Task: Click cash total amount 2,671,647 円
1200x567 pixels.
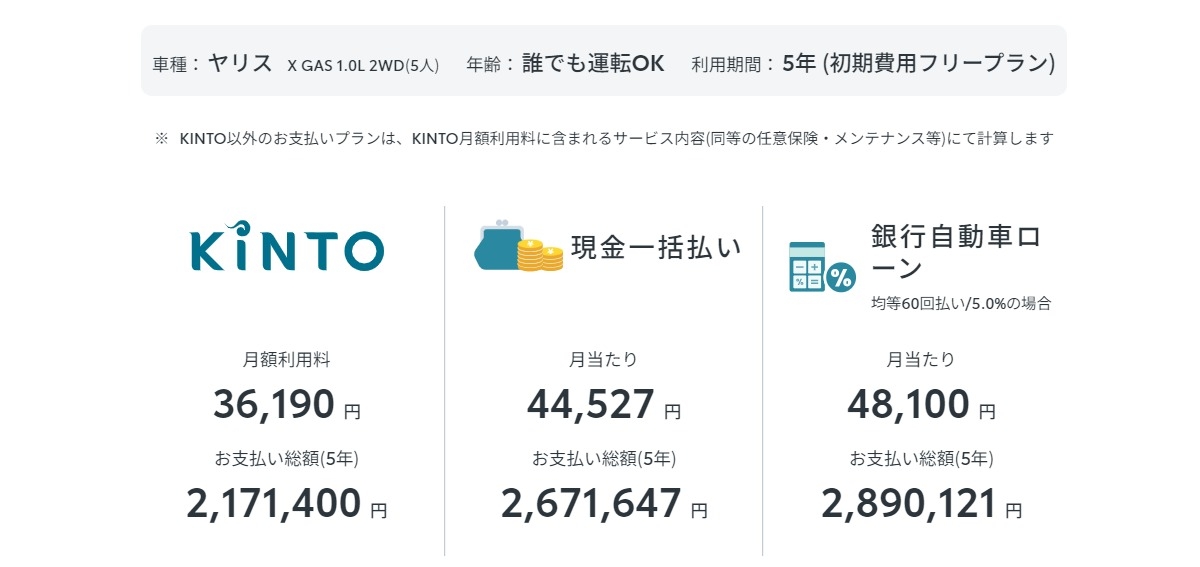Action: 603,503
